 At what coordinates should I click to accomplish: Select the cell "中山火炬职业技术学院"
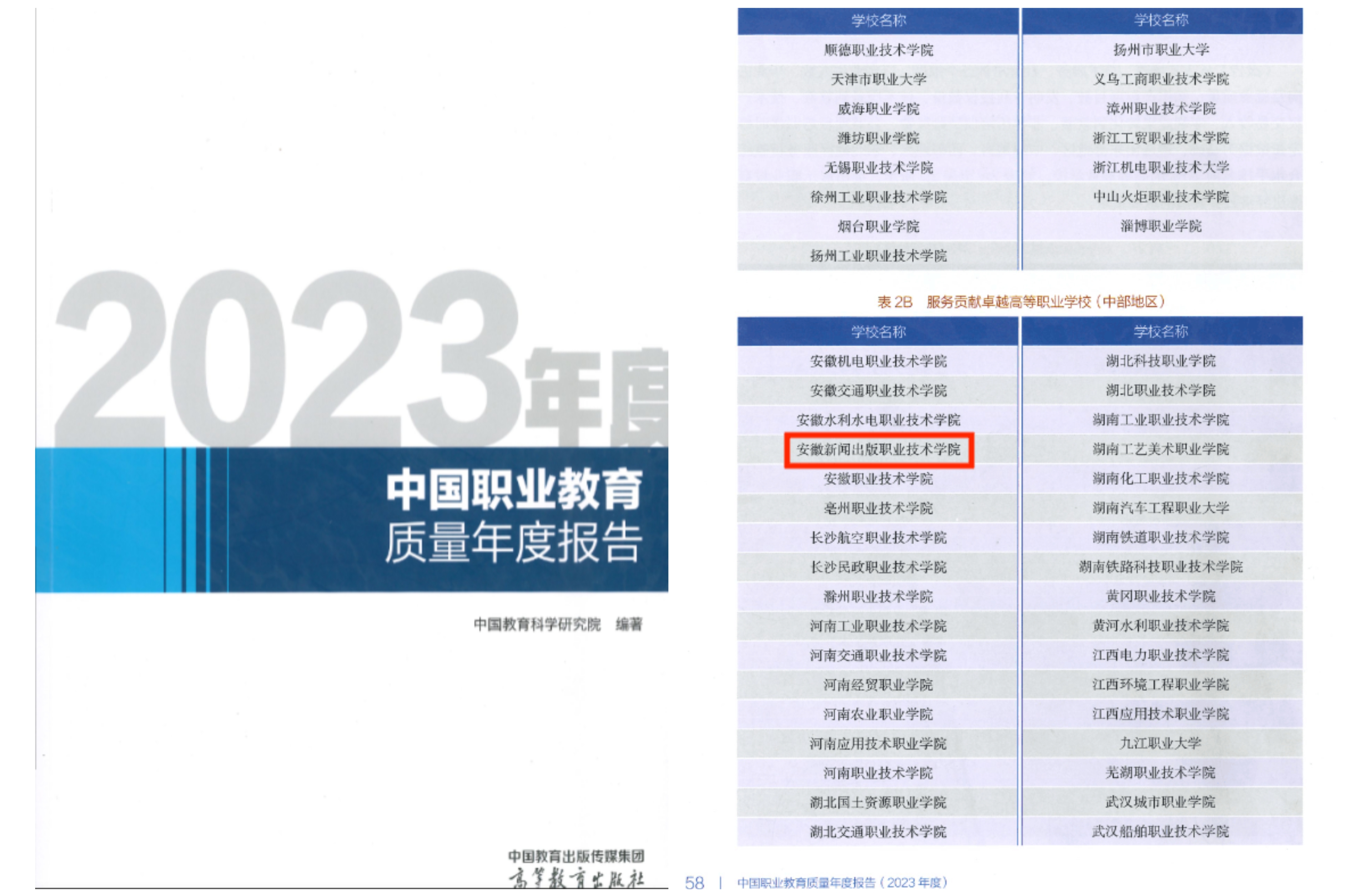pyautogui.click(x=1160, y=197)
